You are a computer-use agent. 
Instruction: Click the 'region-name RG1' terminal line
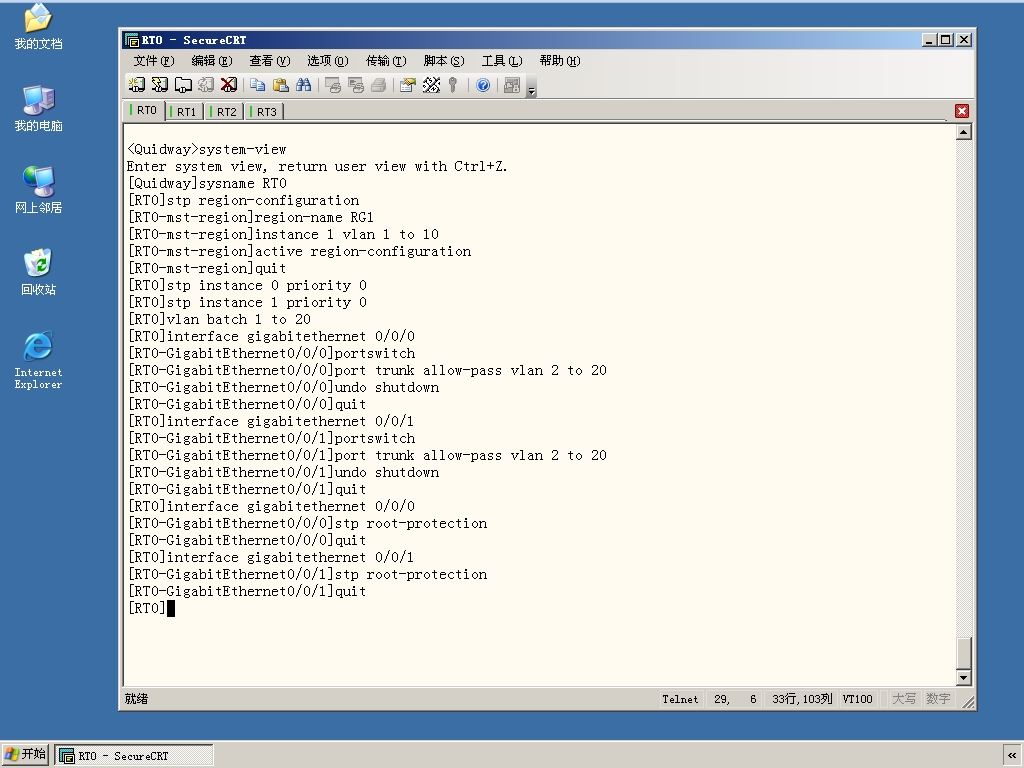[251, 217]
